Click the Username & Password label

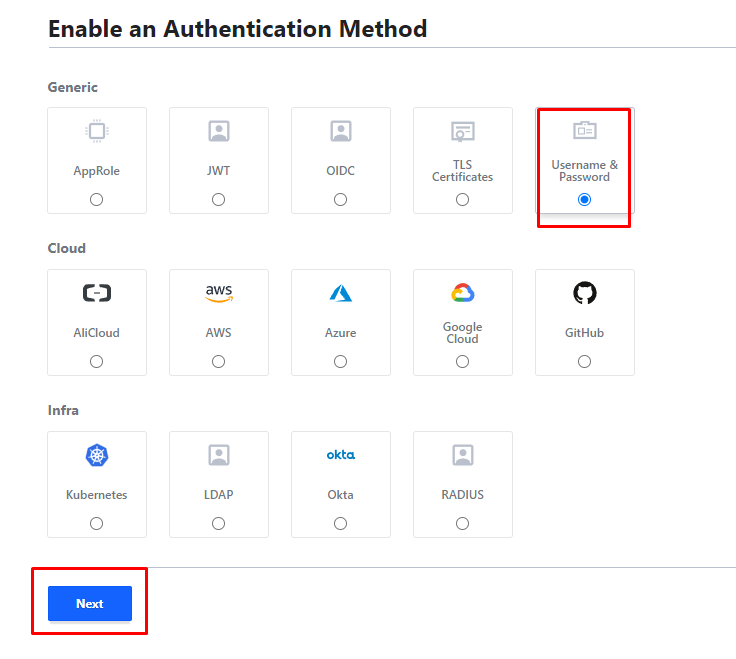pos(584,171)
